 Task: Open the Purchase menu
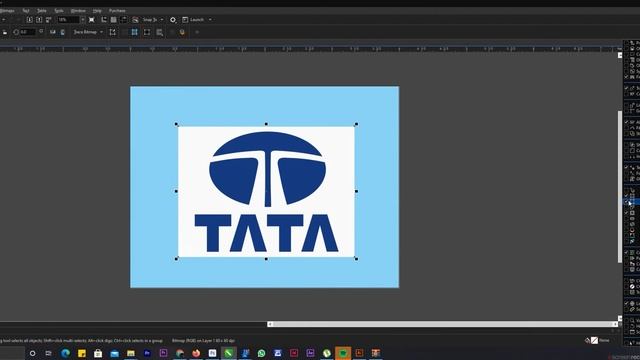click(x=117, y=11)
